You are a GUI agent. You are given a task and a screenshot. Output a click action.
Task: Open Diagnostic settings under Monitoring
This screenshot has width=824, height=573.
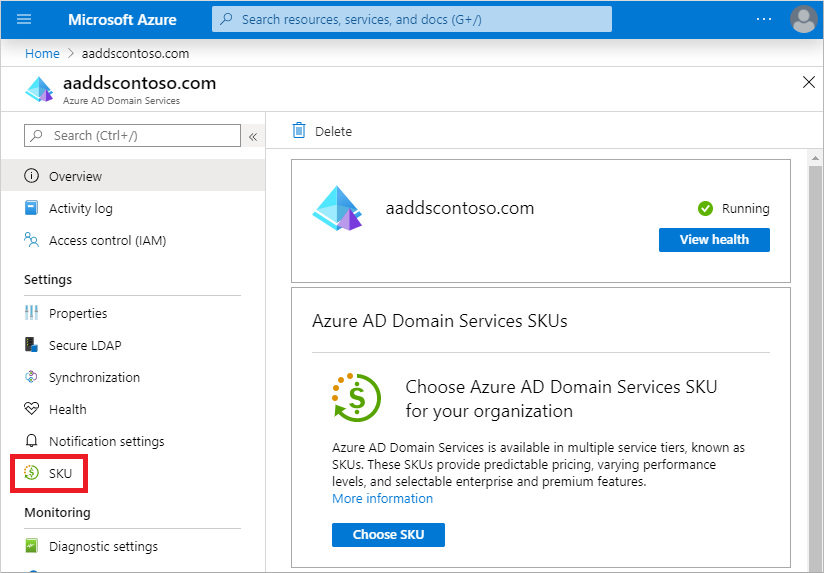pyautogui.click(x=103, y=546)
